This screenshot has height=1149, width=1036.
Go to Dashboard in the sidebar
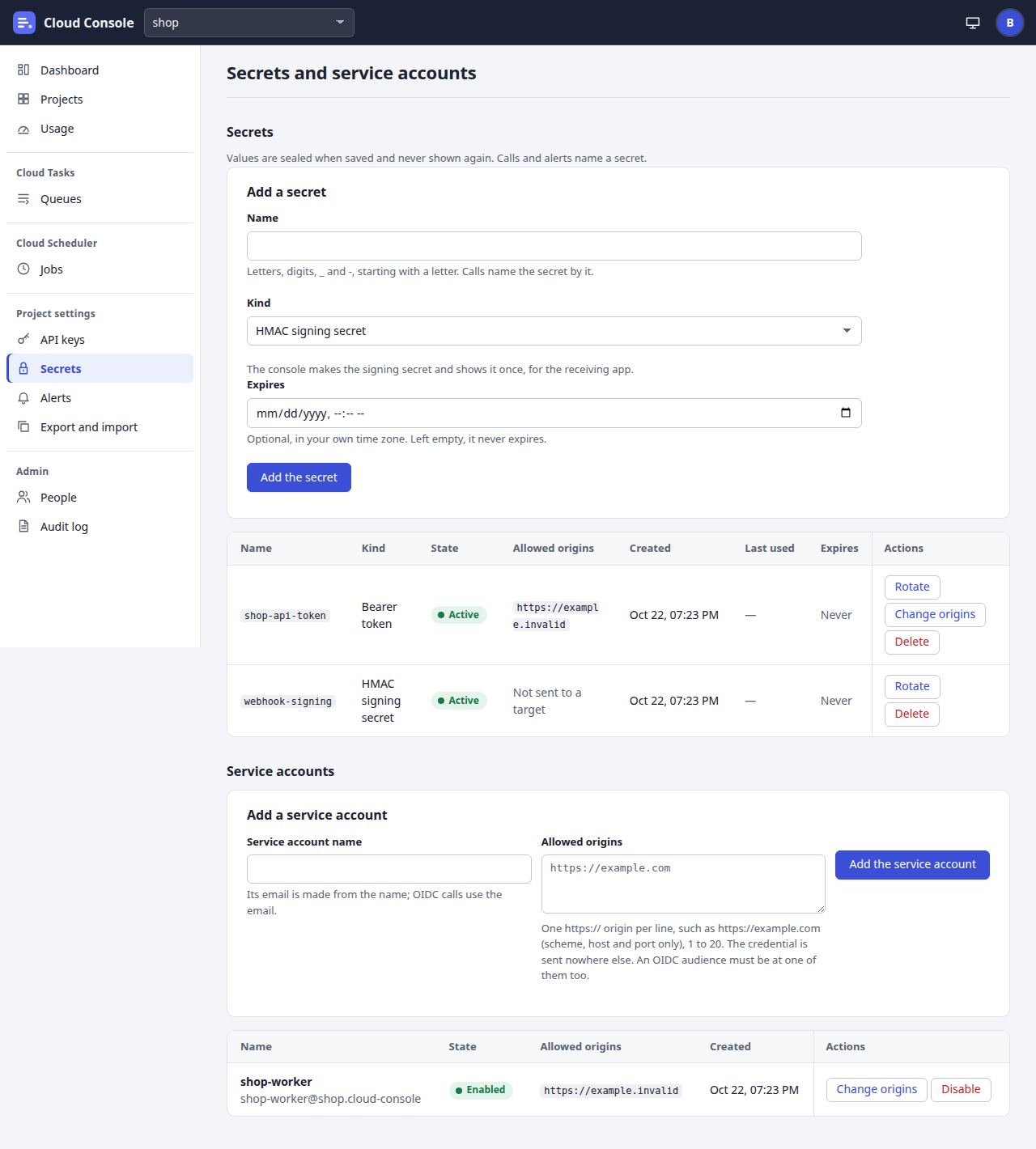[x=100, y=70]
